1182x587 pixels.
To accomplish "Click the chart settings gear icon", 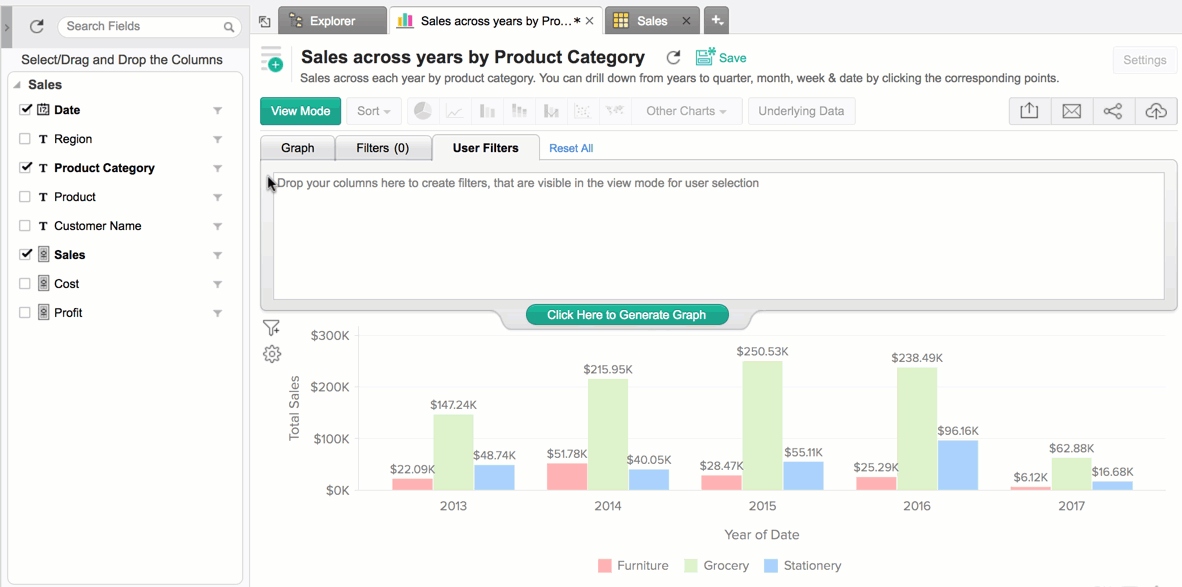I will tap(272, 354).
